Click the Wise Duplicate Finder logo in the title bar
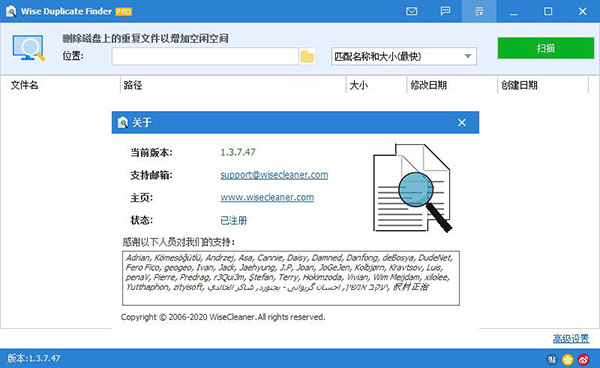Screen dimensions: 600x368 [11, 11]
